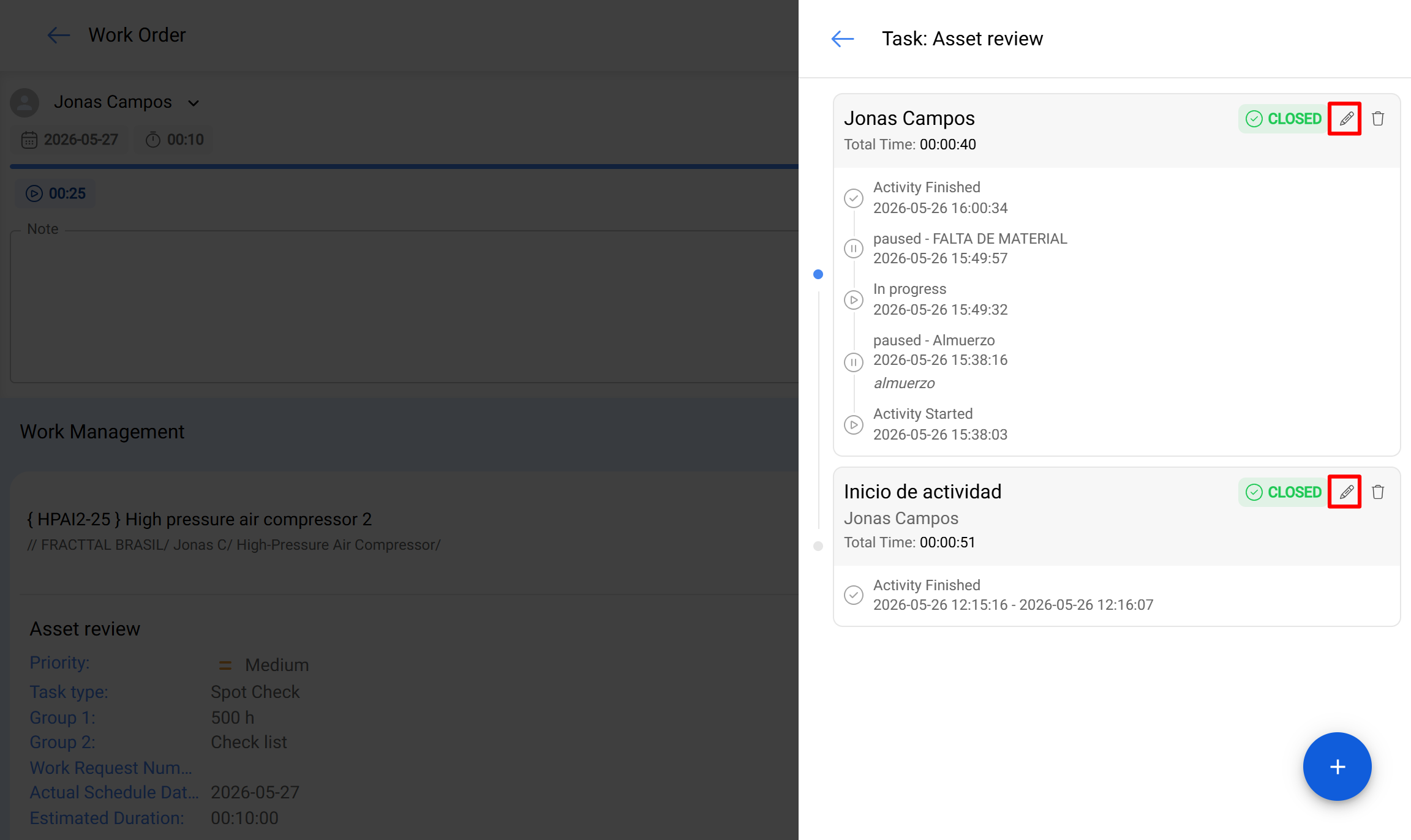Image resolution: width=1411 pixels, height=840 pixels.
Task: Click the Task: Asset review panel title
Action: pyautogui.click(x=963, y=39)
